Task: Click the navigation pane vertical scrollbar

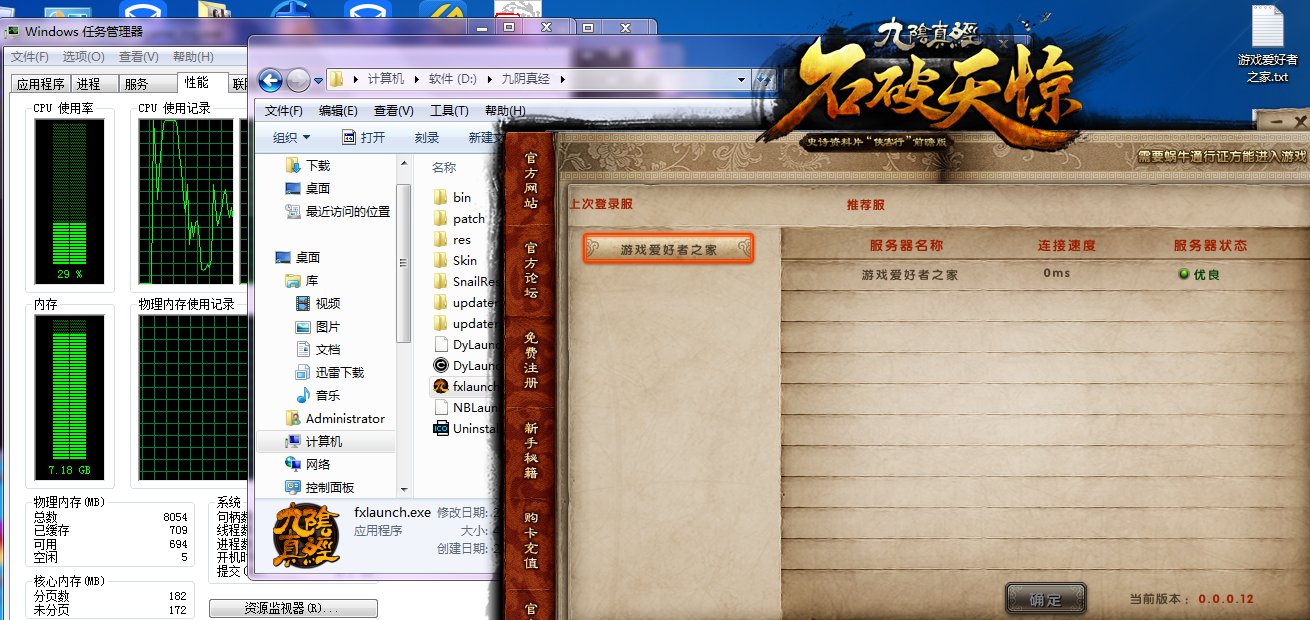Action: (x=403, y=325)
